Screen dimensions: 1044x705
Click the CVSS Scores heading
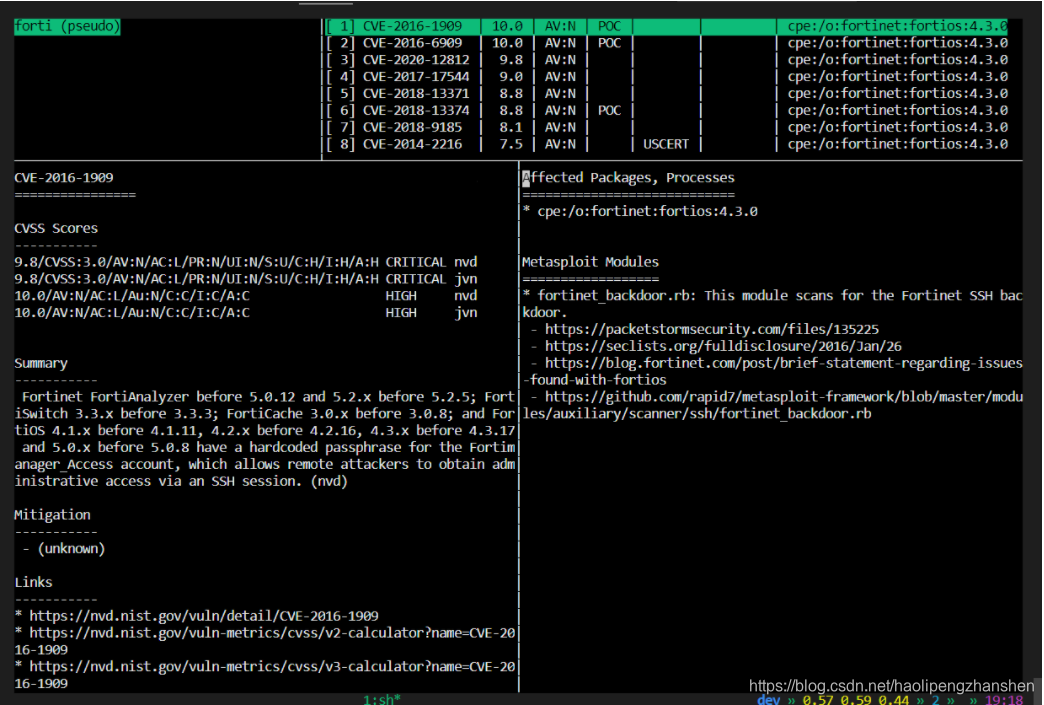[x=56, y=228]
